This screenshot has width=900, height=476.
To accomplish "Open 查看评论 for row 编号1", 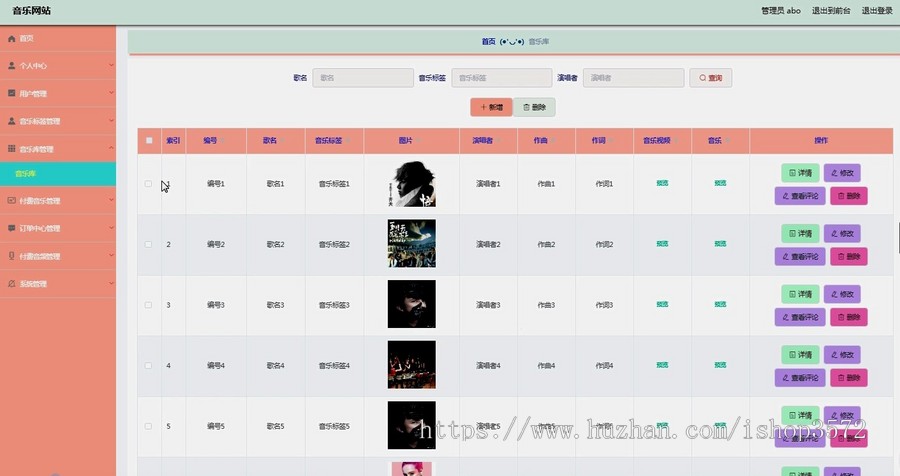I will click(800, 196).
